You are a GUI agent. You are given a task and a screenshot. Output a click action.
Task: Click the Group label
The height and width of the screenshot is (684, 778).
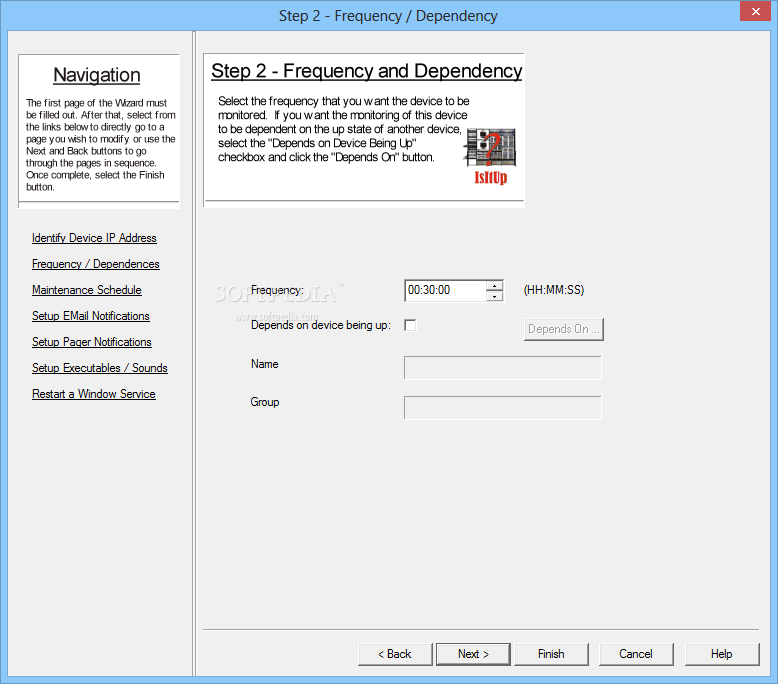click(x=264, y=402)
